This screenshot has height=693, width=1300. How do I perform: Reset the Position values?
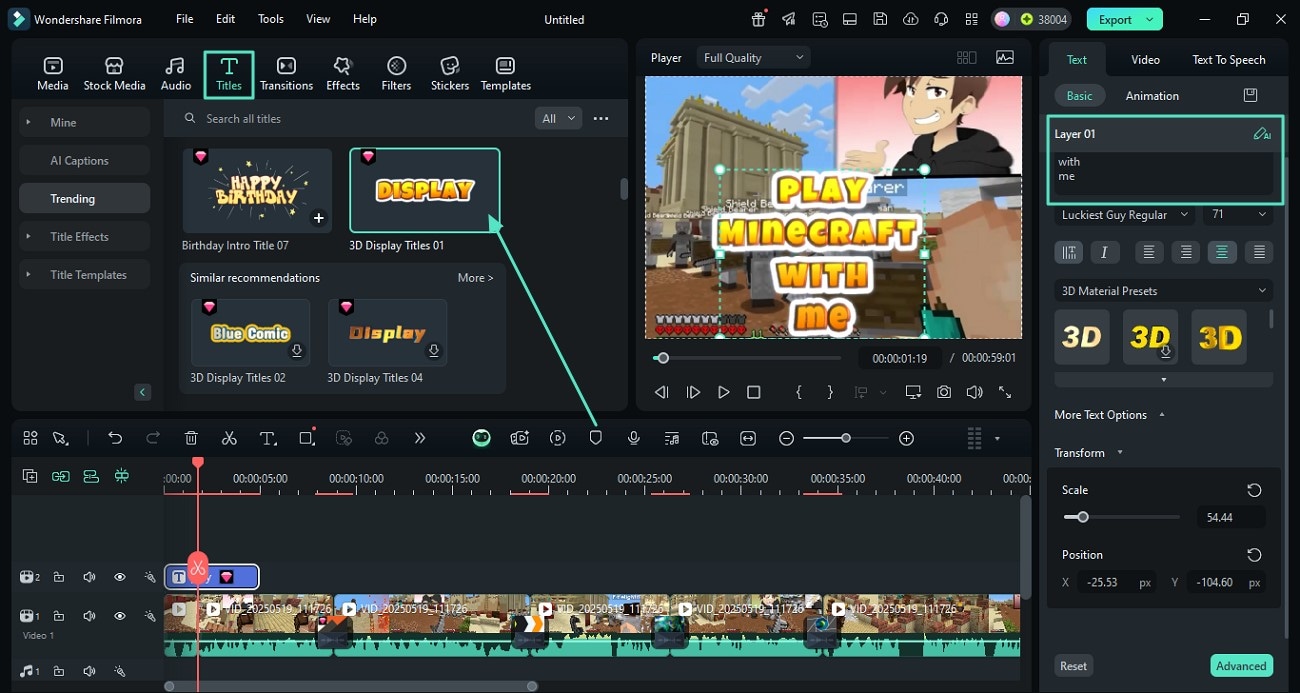tap(1254, 555)
